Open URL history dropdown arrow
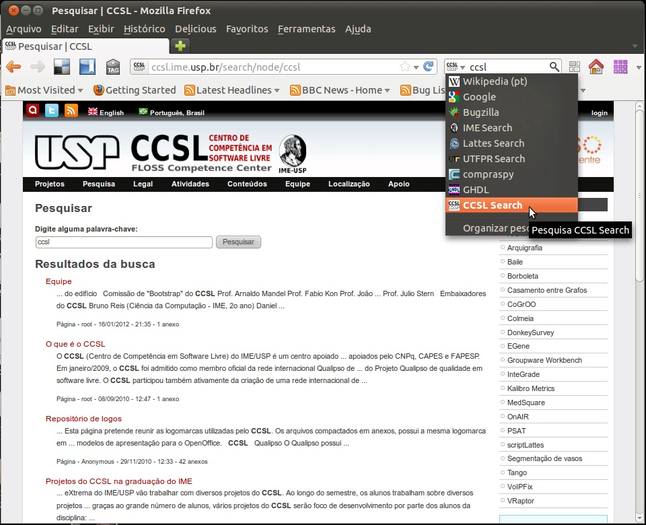The image size is (646, 525). click(x=416, y=67)
